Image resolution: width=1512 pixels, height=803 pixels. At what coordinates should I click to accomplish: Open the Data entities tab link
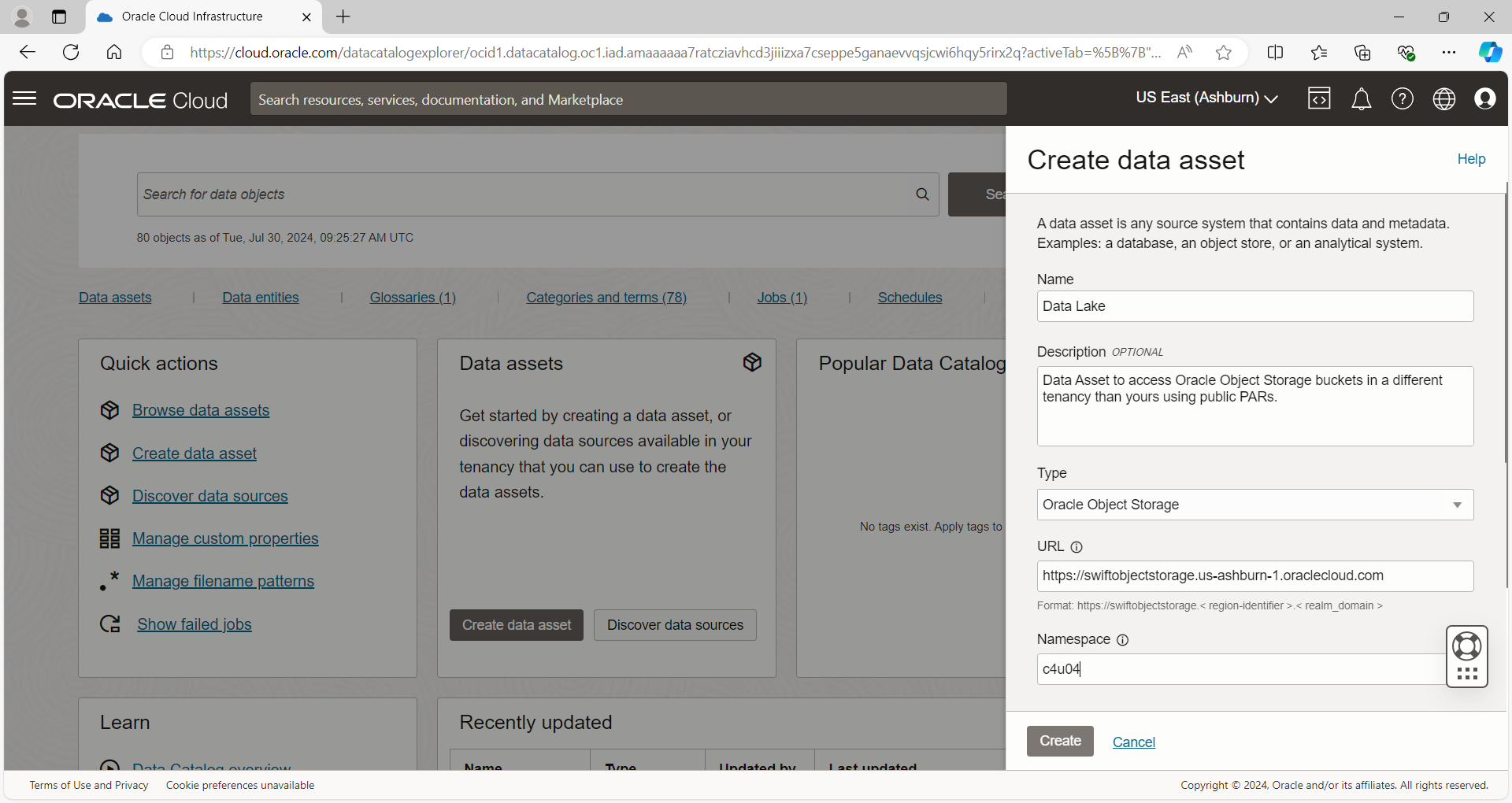coord(261,298)
